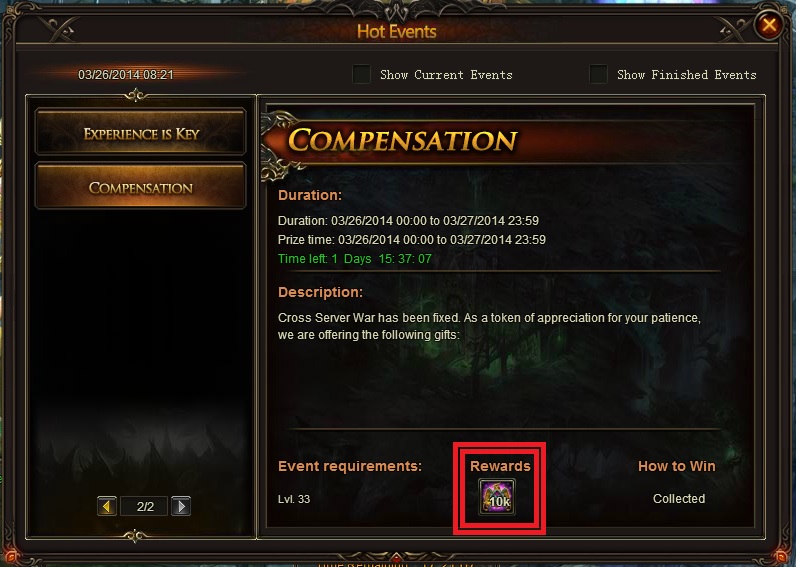The height and width of the screenshot is (567, 796).
Task: Enable the Show Current Events checkbox
Action: pyautogui.click(x=361, y=75)
